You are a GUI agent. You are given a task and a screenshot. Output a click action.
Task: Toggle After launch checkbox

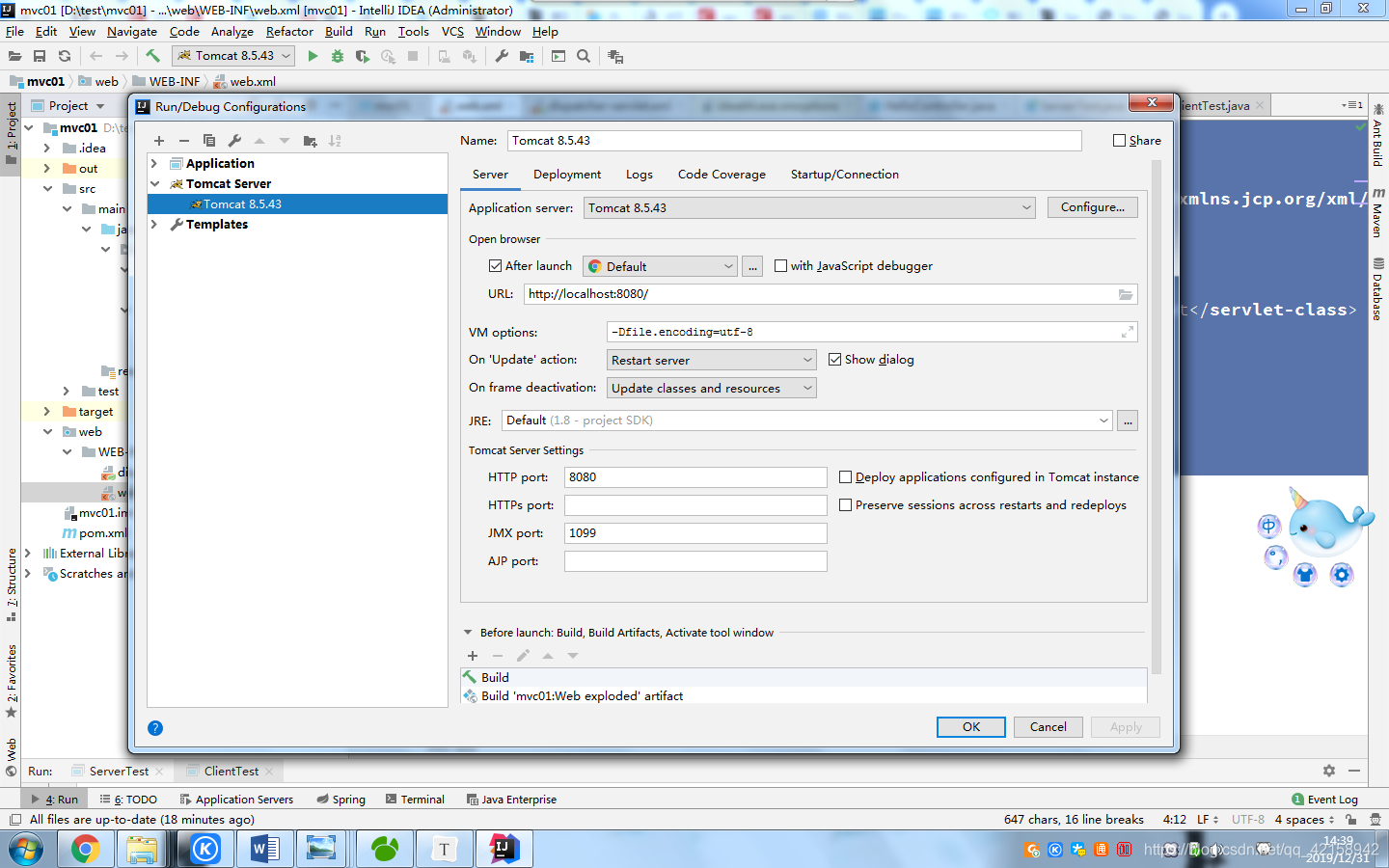coord(496,266)
